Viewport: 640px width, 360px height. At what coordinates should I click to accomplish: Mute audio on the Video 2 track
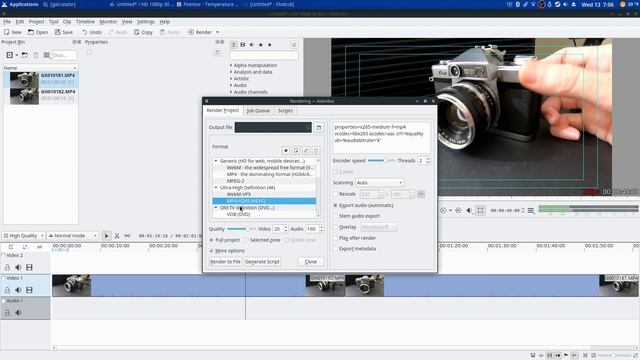(18, 267)
